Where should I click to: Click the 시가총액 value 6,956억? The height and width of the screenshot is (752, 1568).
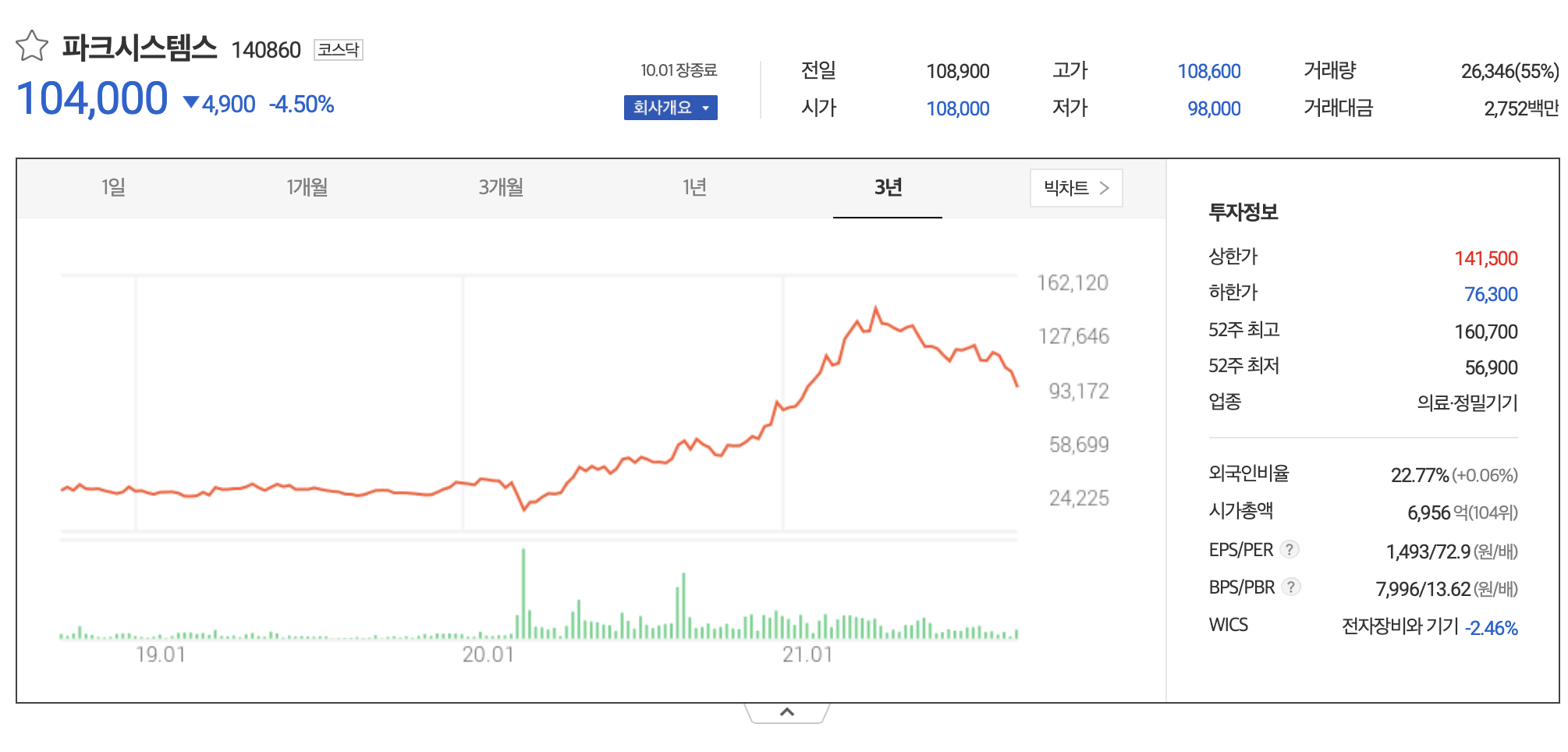pyautogui.click(x=1437, y=513)
